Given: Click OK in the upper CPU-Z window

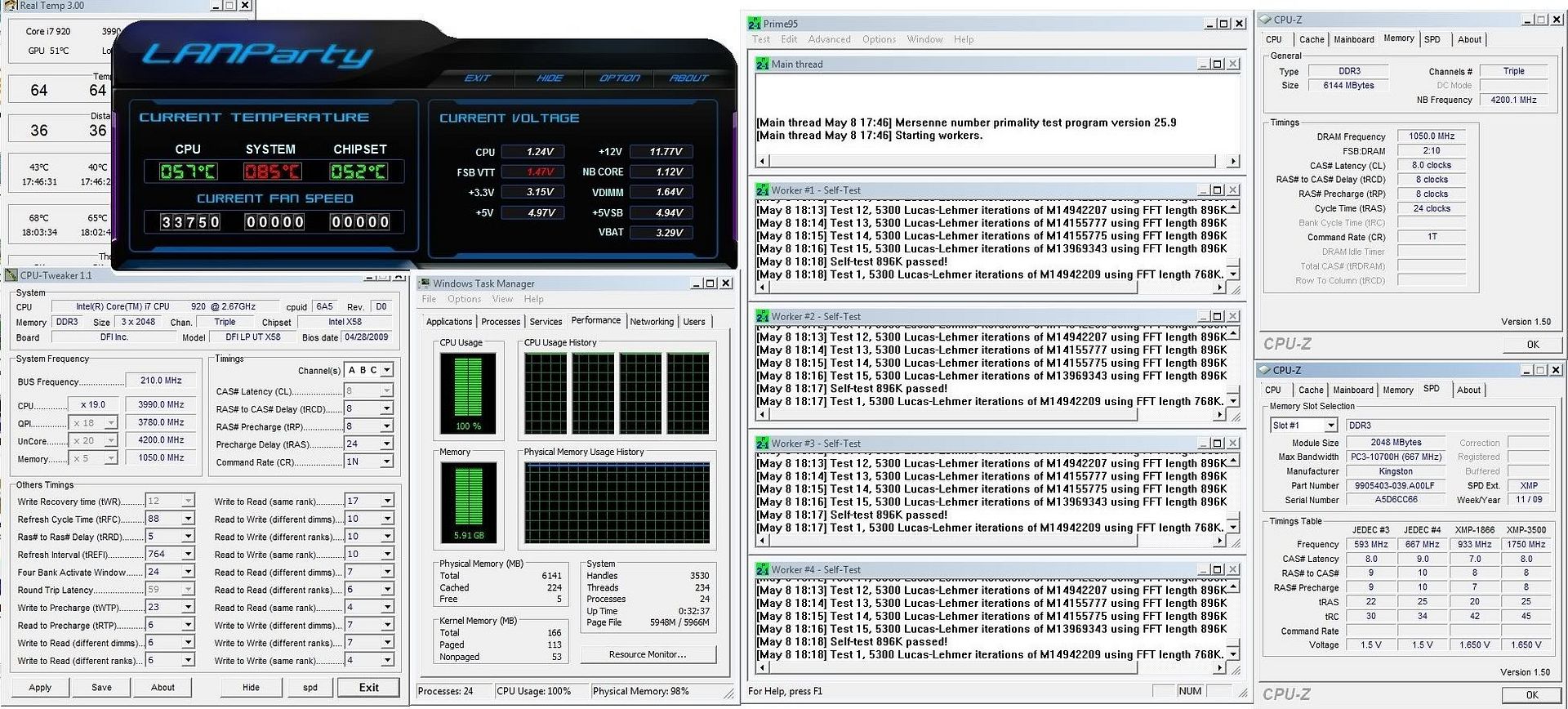Looking at the screenshot, I should [1532, 345].
